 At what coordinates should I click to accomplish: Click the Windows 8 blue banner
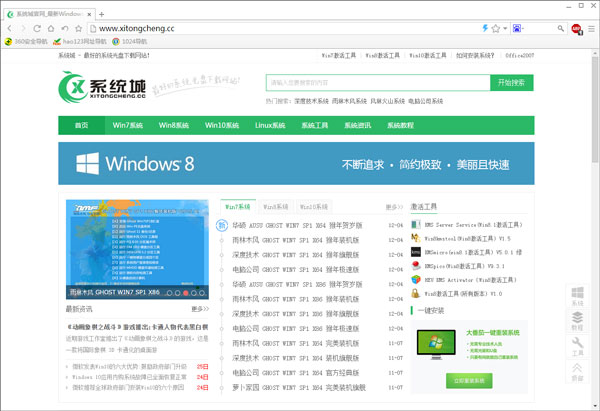(x=296, y=163)
